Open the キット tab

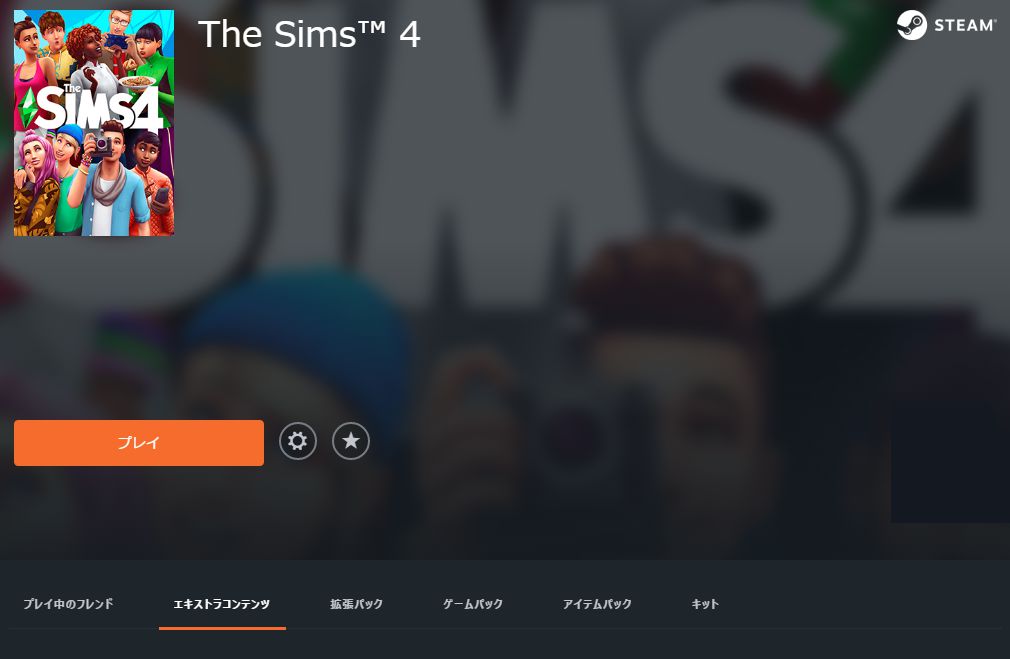pos(705,604)
